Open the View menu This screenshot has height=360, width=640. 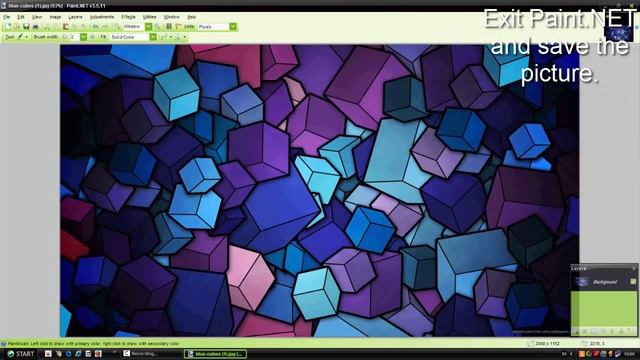tap(37, 17)
